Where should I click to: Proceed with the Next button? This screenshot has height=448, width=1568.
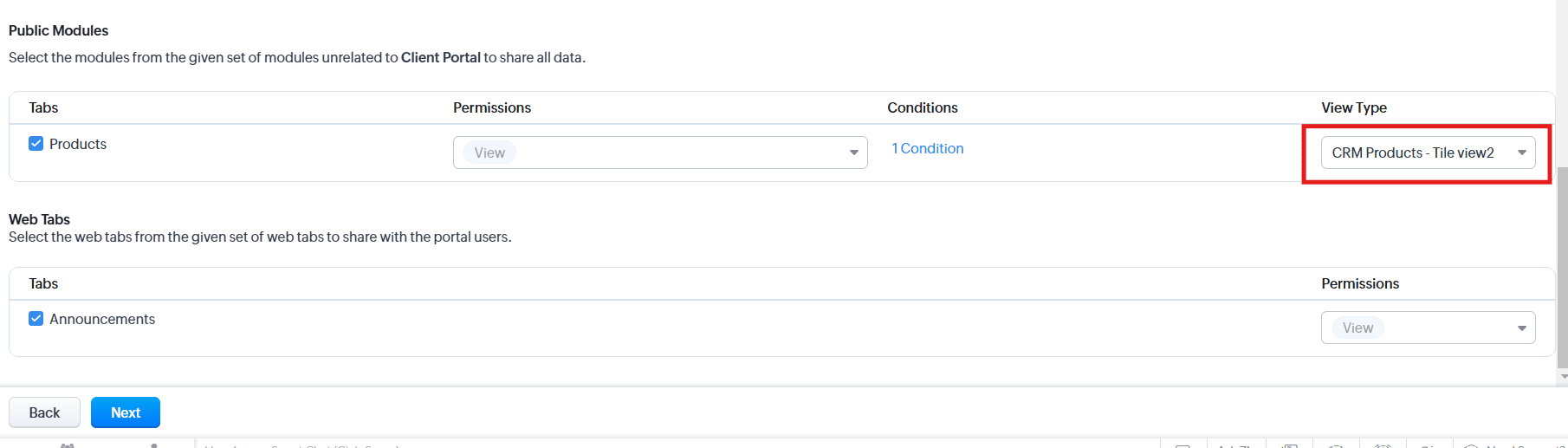(126, 412)
